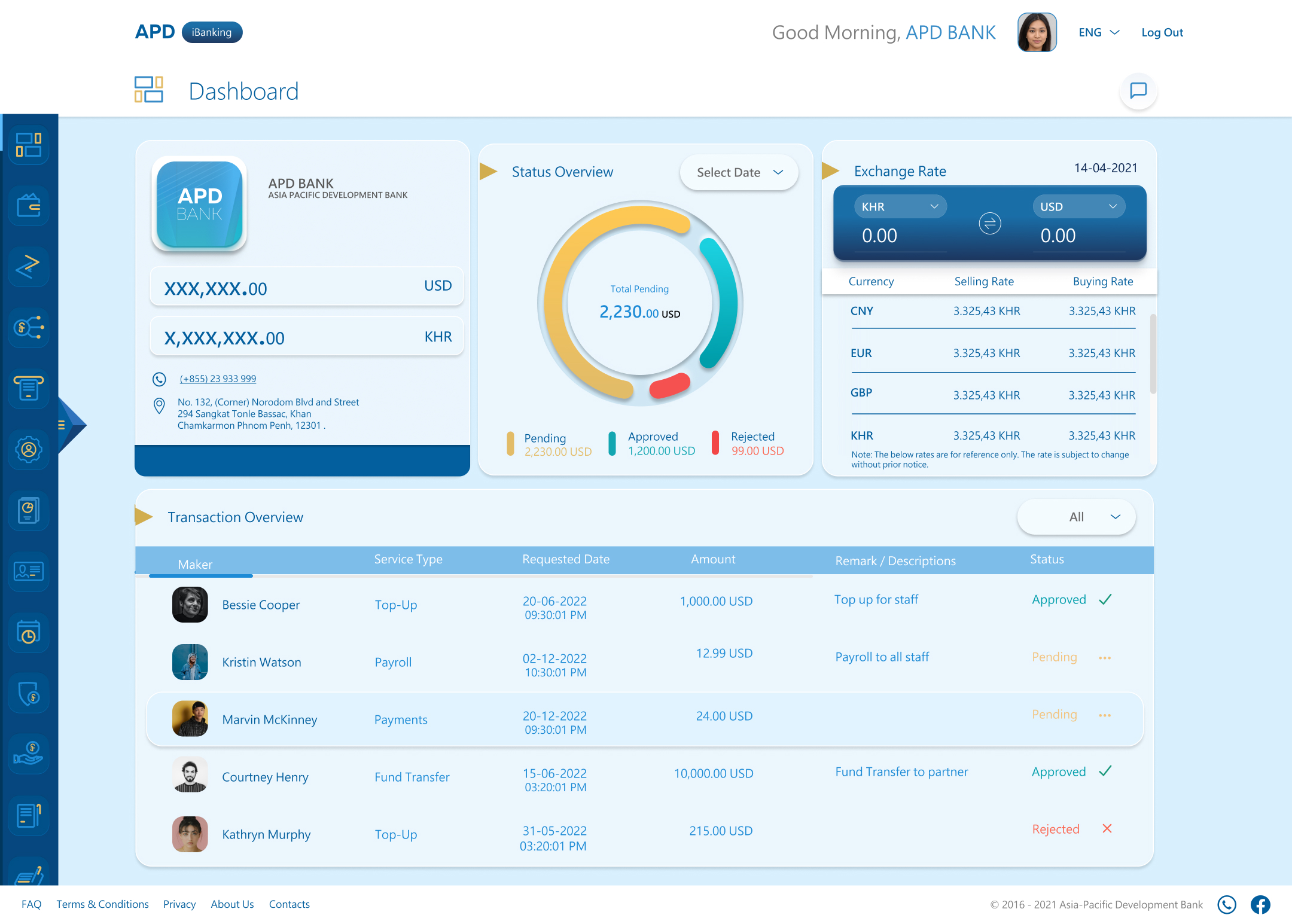Select the transfers arrows icon in sidebar

point(28,267)
